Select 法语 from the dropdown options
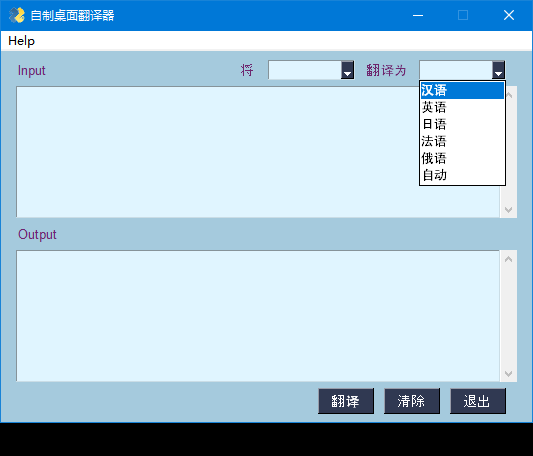This screenshot has height=456, width=533. pos(462,141)
